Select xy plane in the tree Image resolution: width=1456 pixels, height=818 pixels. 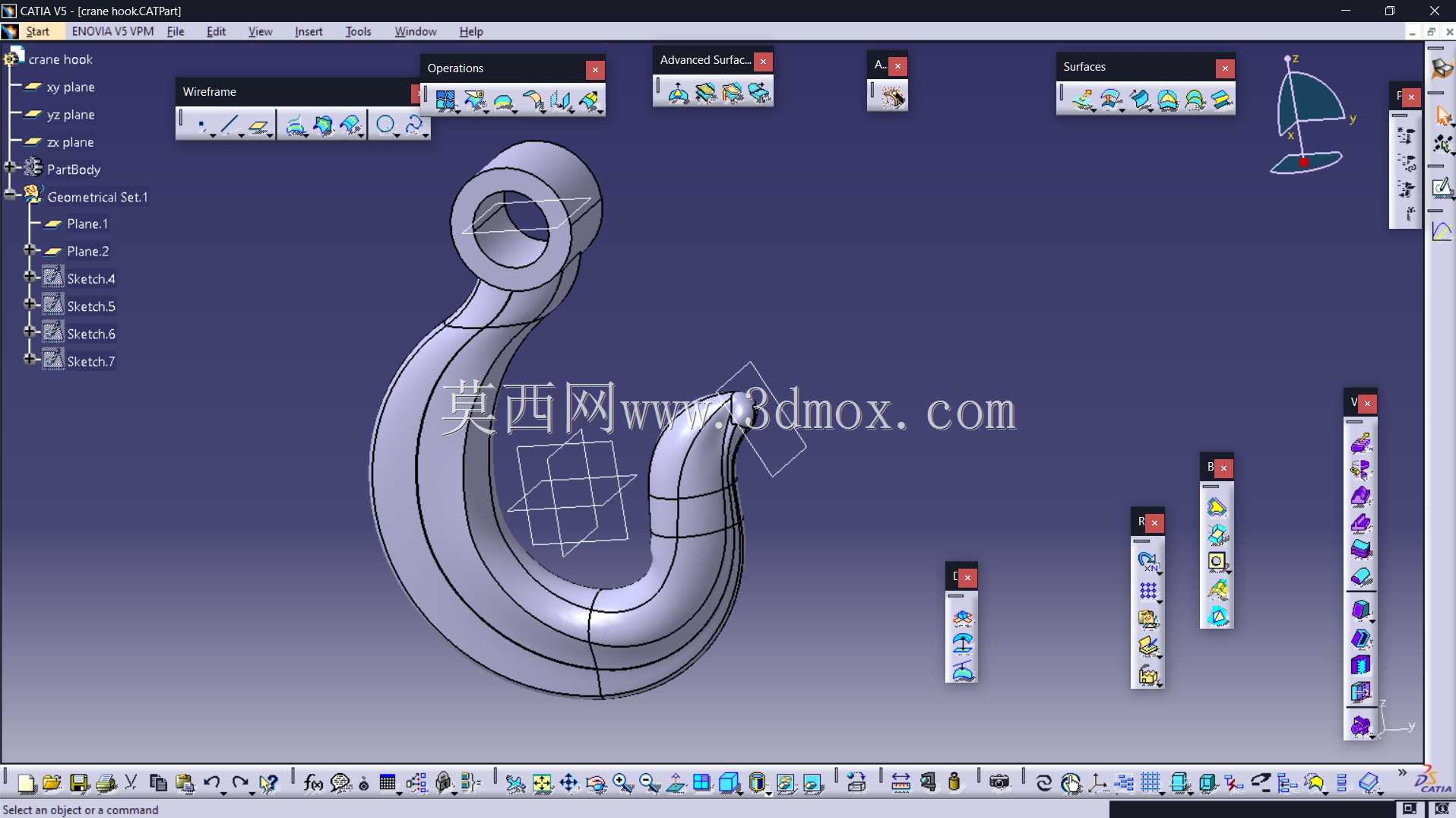(x=71, y=87)
